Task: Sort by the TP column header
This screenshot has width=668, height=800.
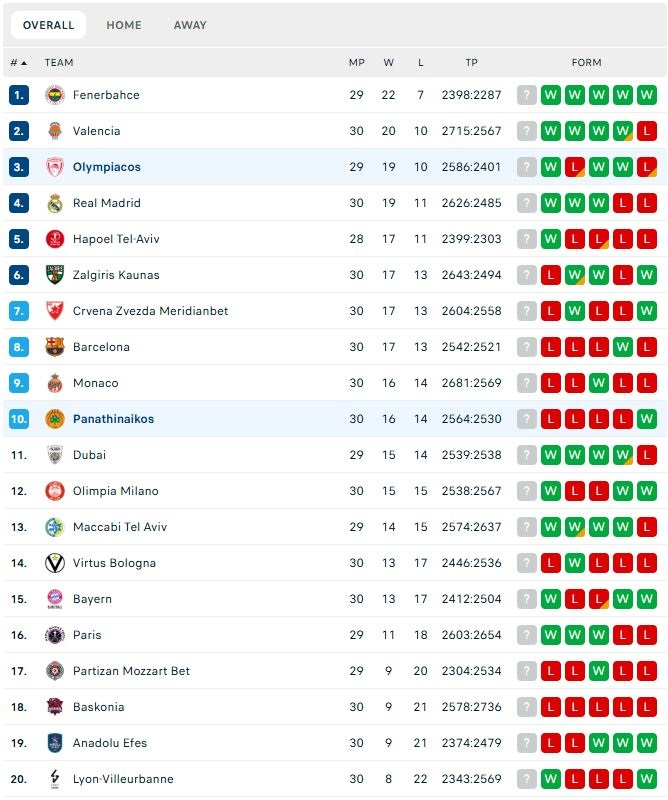Action: coord(471,62)
